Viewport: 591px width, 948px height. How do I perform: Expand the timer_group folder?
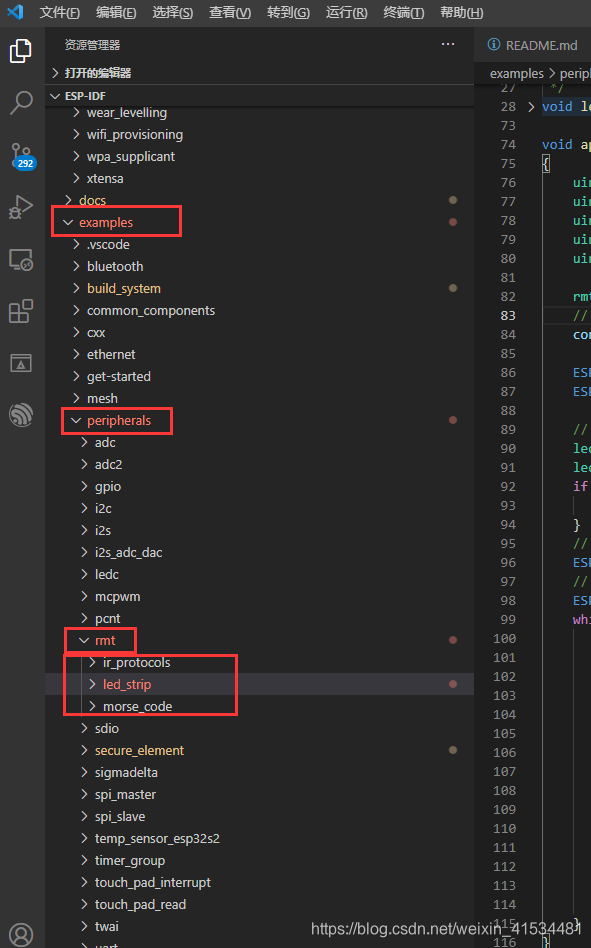point(260,860)
